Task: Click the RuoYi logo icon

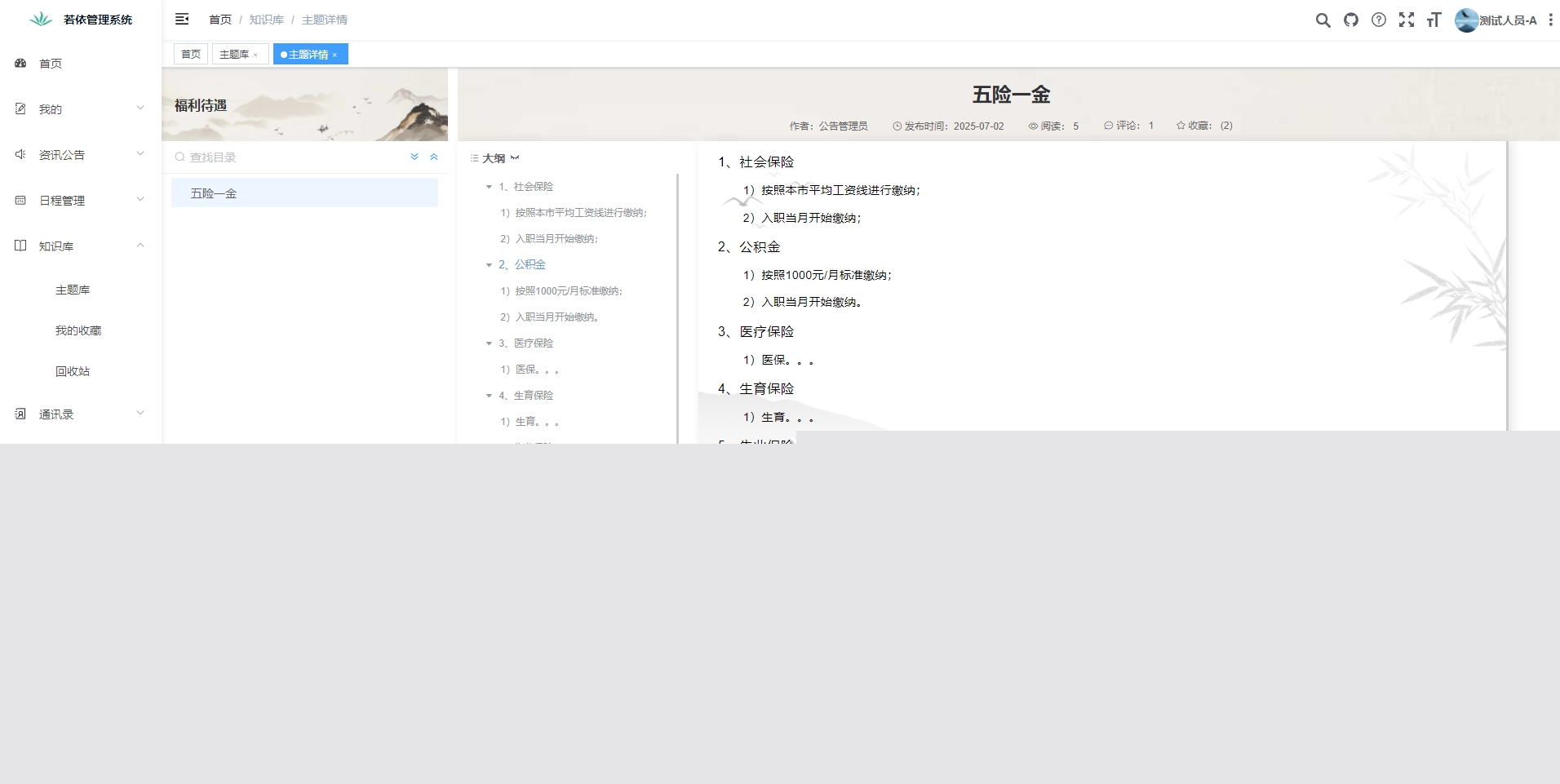Action: click(41, 20)
